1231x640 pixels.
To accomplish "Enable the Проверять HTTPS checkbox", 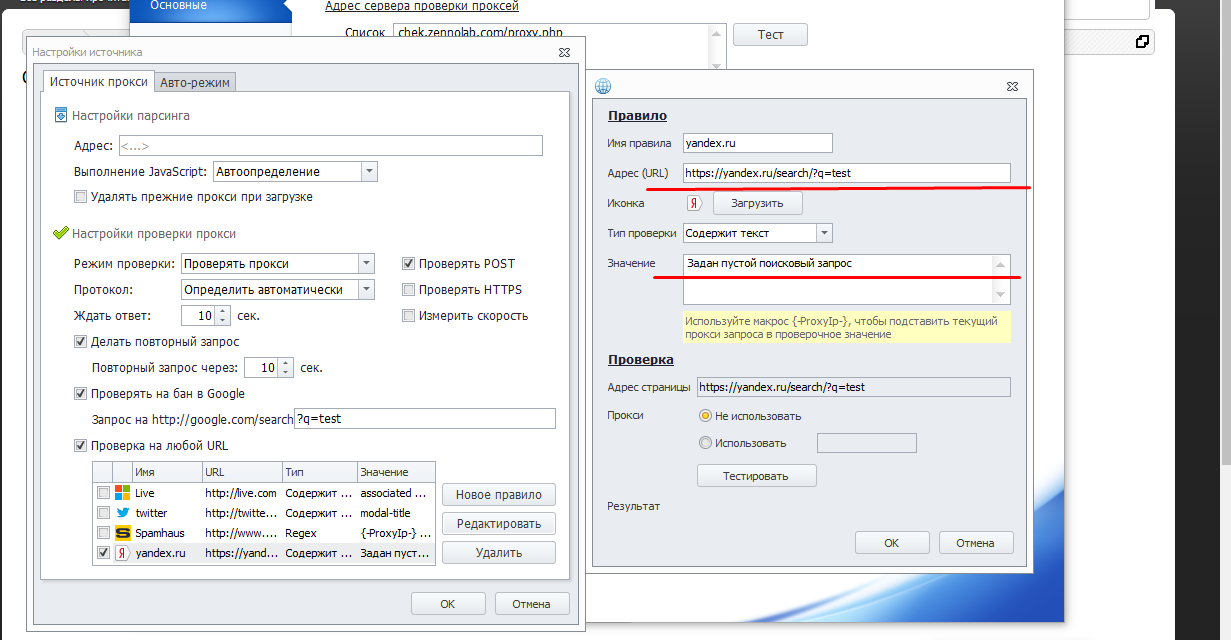I will pyautogui.click(x=408, y=290).
